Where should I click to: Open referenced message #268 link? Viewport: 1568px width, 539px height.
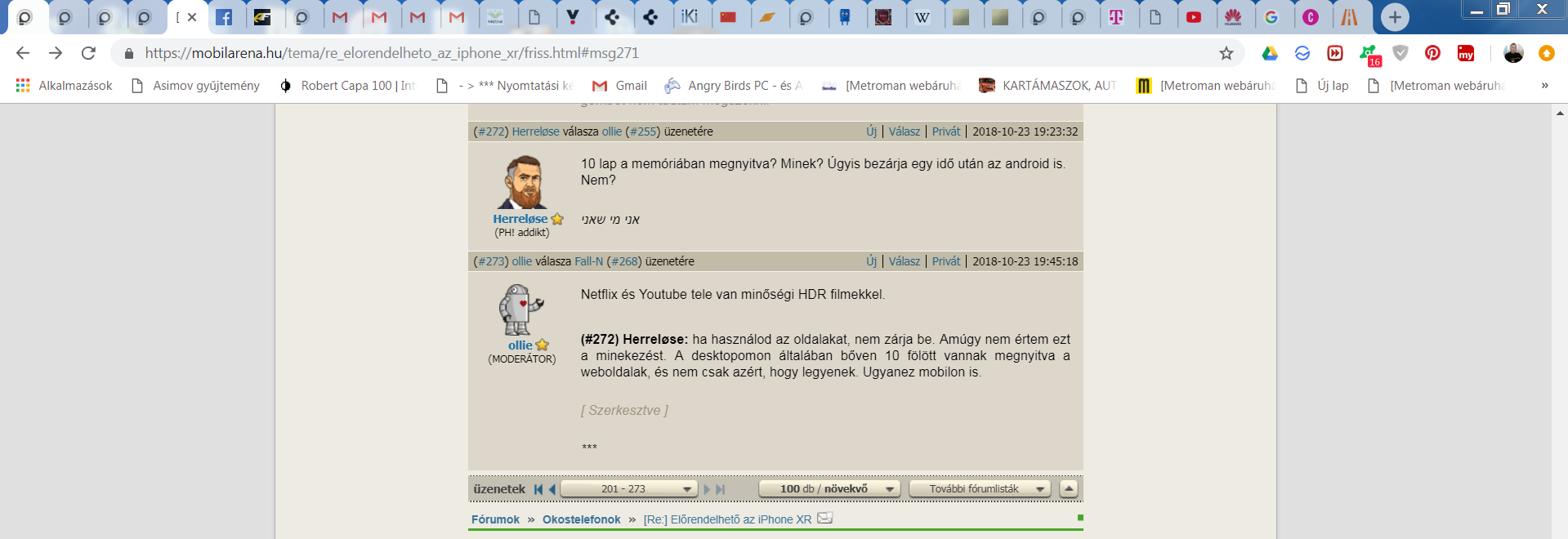point(625,261)
